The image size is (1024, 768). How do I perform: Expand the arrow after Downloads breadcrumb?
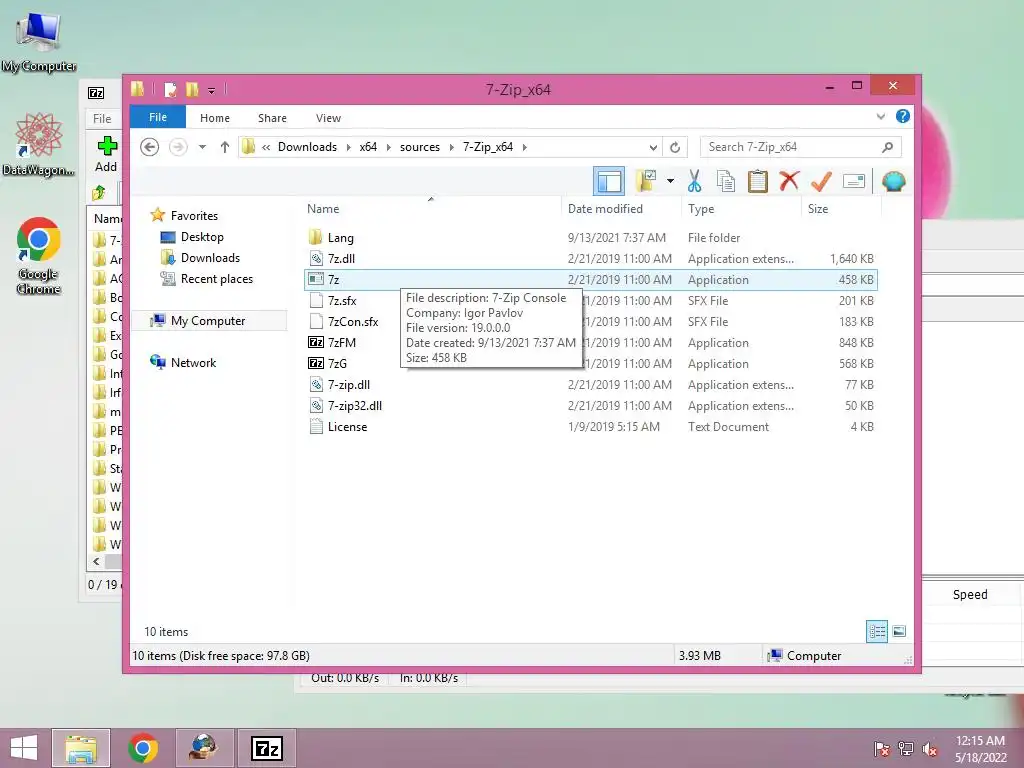349,148
